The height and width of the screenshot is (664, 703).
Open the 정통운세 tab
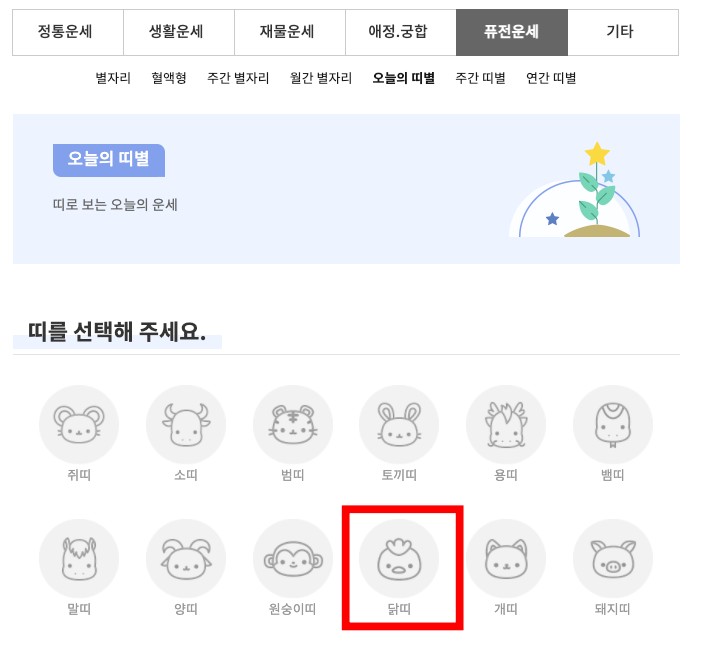point(68,32)
